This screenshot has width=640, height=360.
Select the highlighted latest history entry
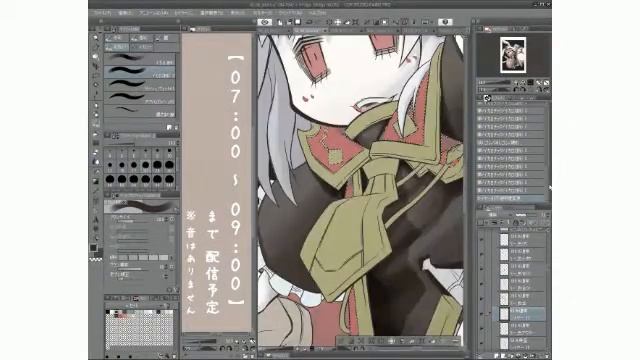coord(511,198)
